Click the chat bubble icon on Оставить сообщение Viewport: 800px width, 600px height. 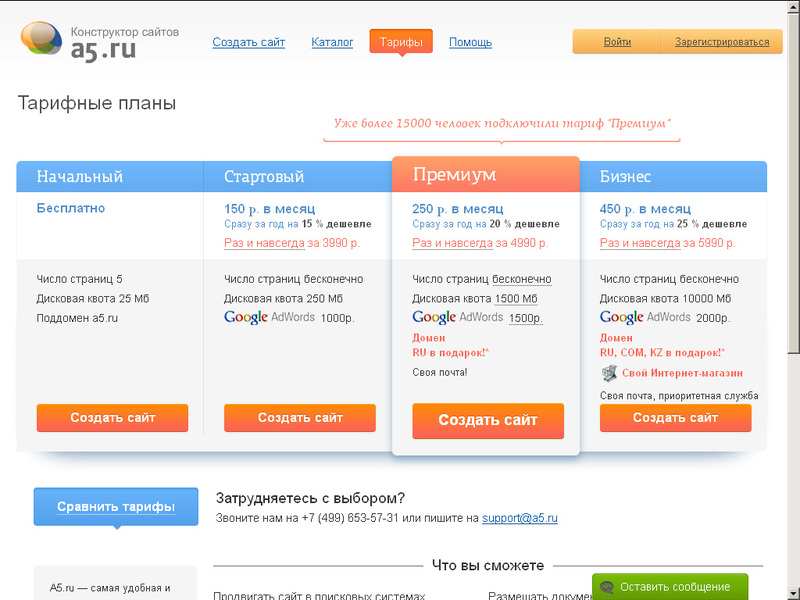coord(606,587)
